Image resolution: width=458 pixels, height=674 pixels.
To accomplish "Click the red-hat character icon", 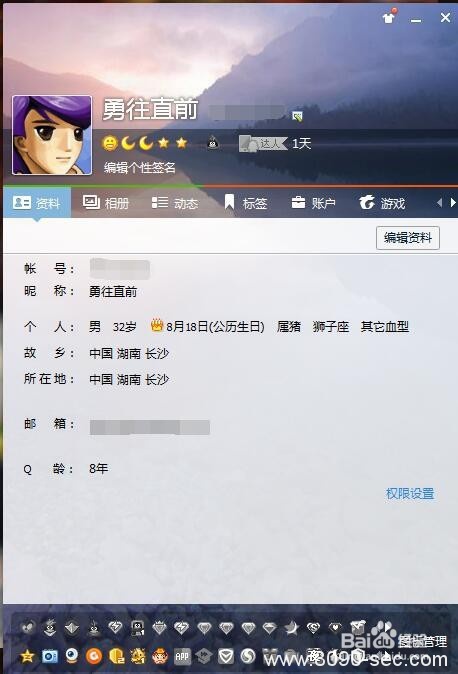I will [160, 656].
